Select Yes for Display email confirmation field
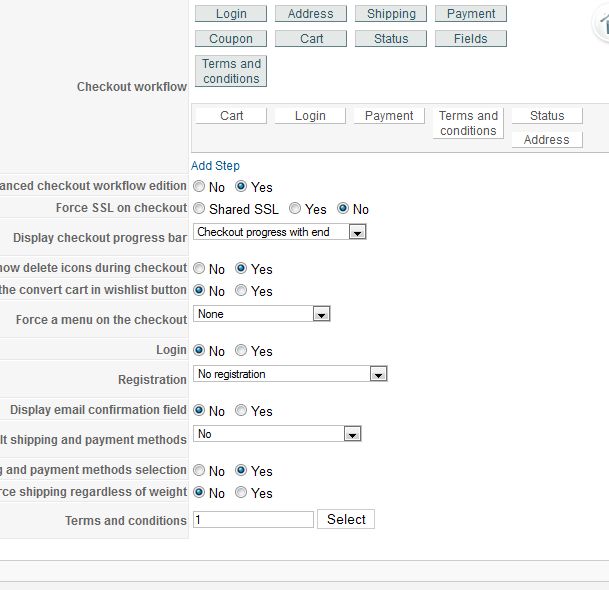 click(x=241, y=411)
